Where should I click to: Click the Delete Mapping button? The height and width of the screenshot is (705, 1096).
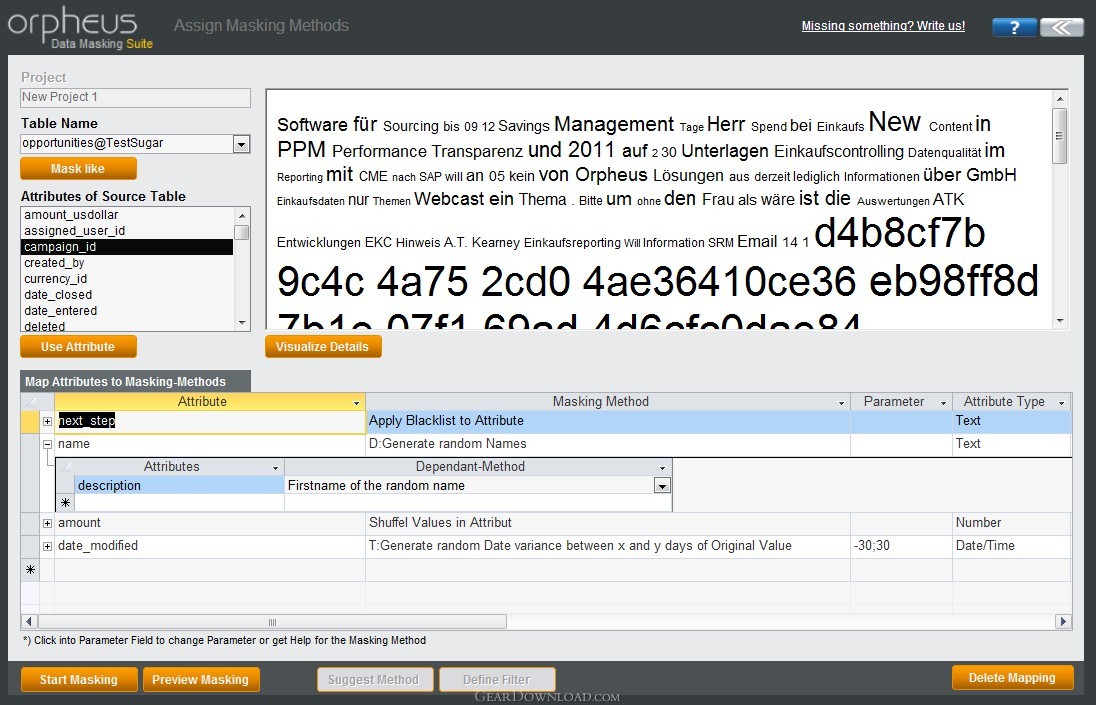tap(1012, 677)
